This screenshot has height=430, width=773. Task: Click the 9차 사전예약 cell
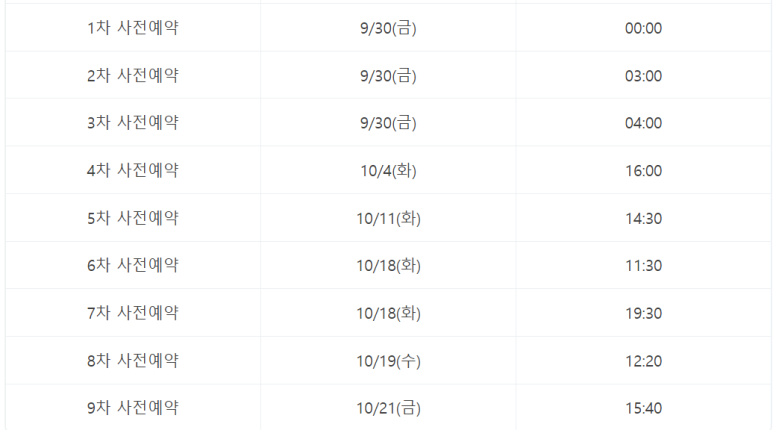click(x=133, y=407)
